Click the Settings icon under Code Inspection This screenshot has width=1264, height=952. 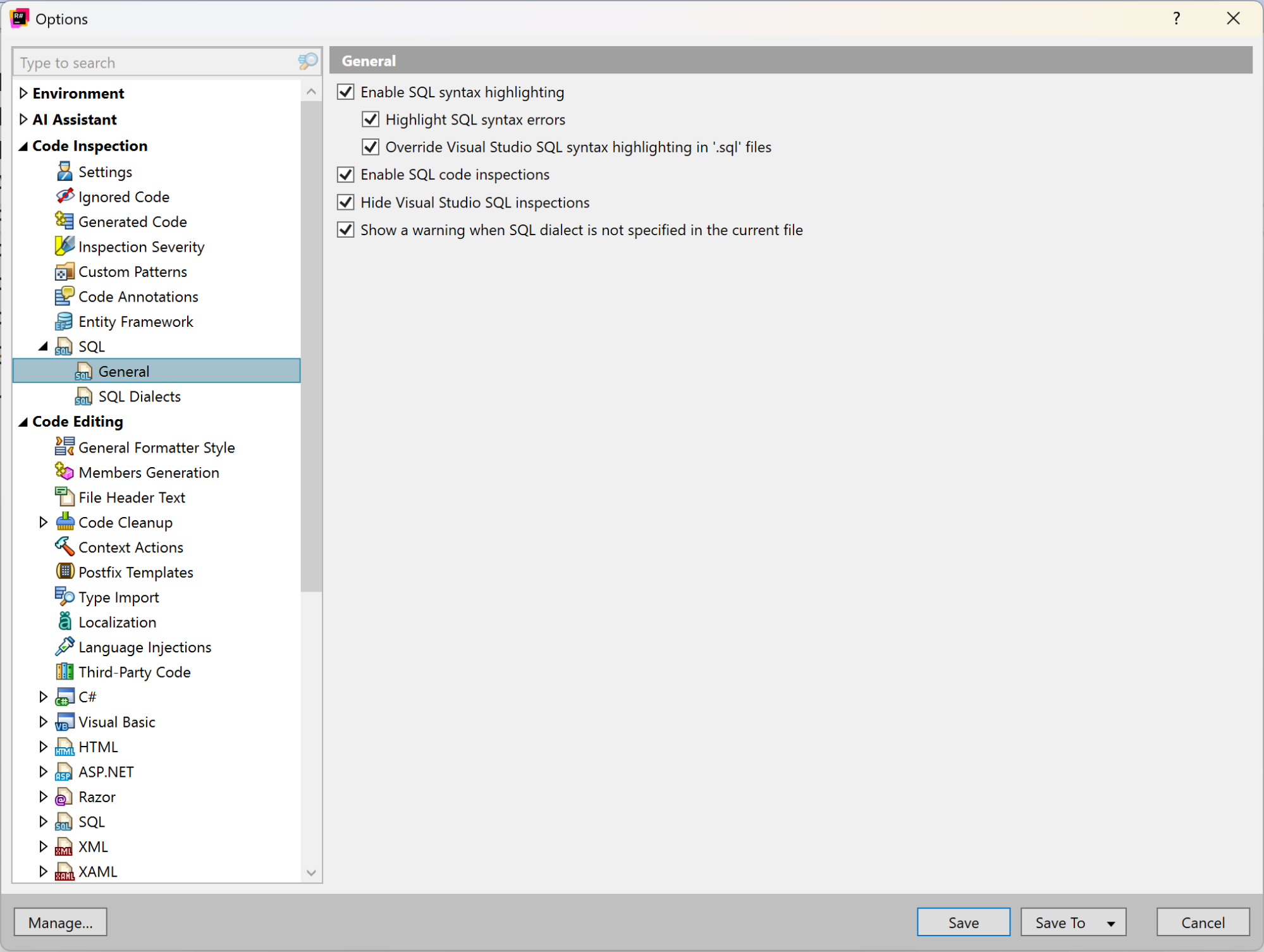coord(64,171)
